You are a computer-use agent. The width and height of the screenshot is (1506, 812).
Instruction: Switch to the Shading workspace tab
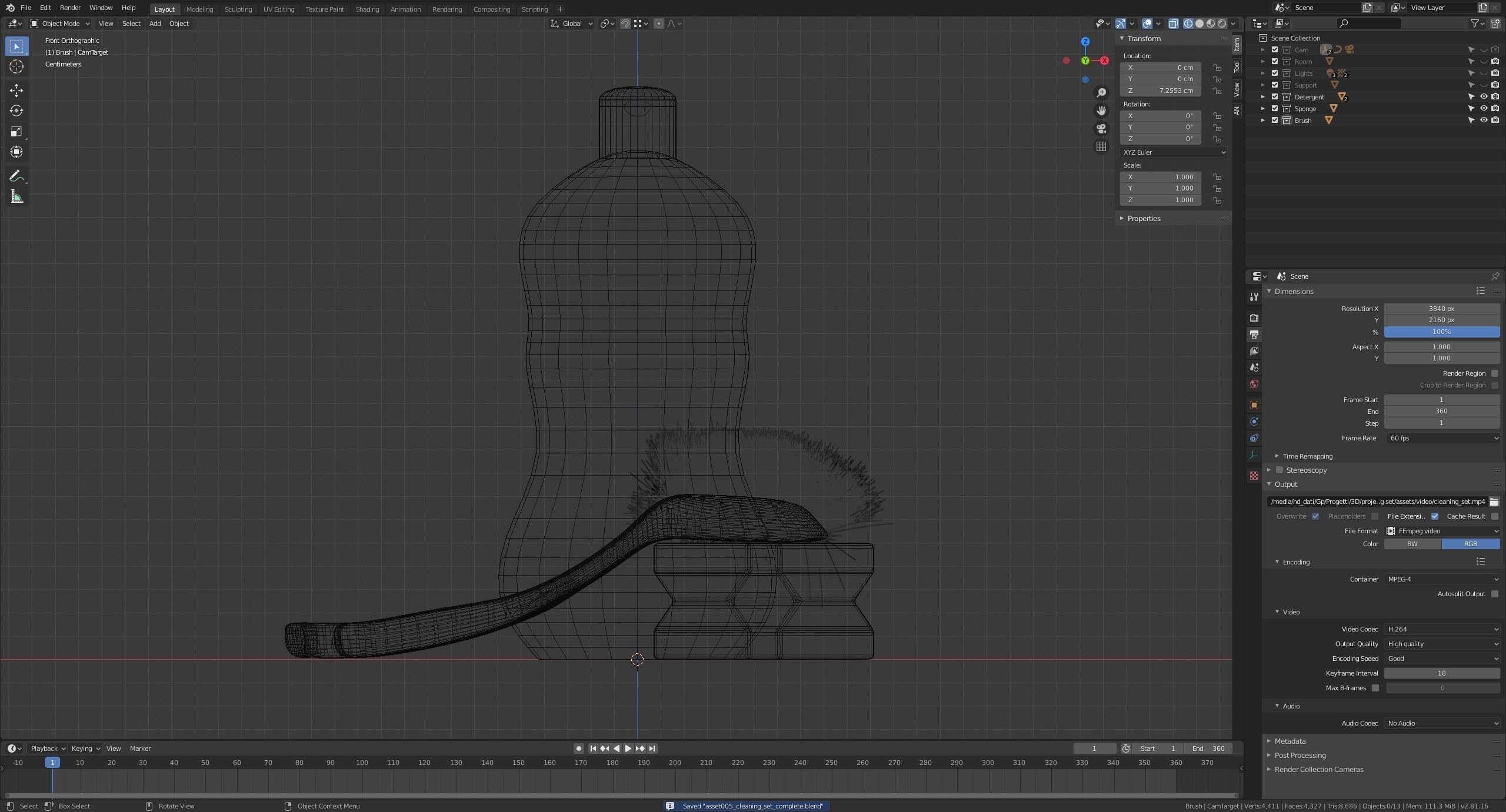click(367, 9)
